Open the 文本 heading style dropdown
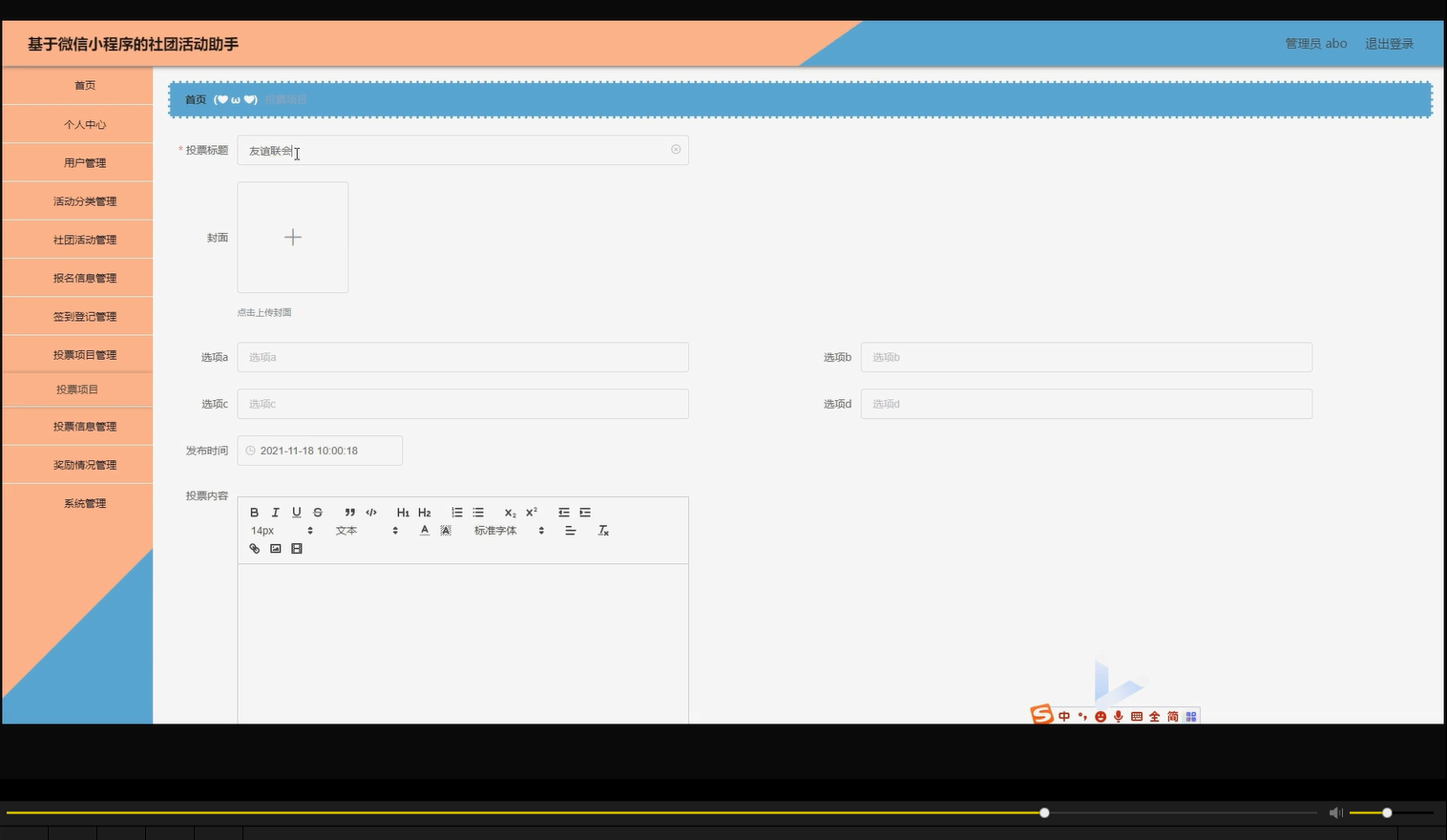Screen dimensions: 1447x840 (x=367, y=531)
